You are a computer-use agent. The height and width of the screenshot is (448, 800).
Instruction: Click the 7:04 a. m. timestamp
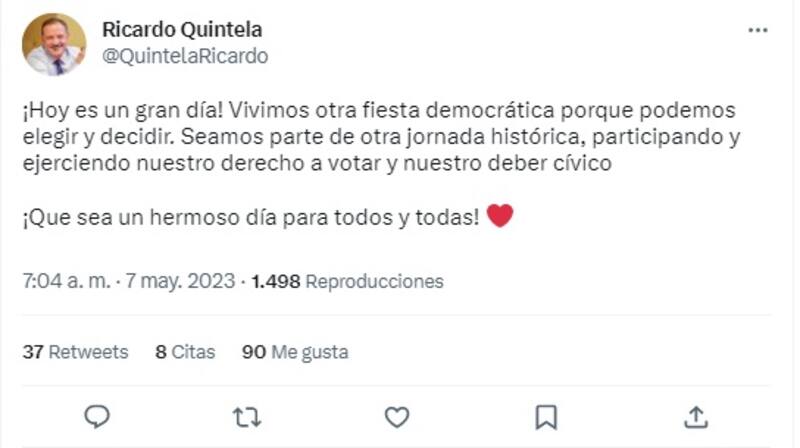pos(67,281)
